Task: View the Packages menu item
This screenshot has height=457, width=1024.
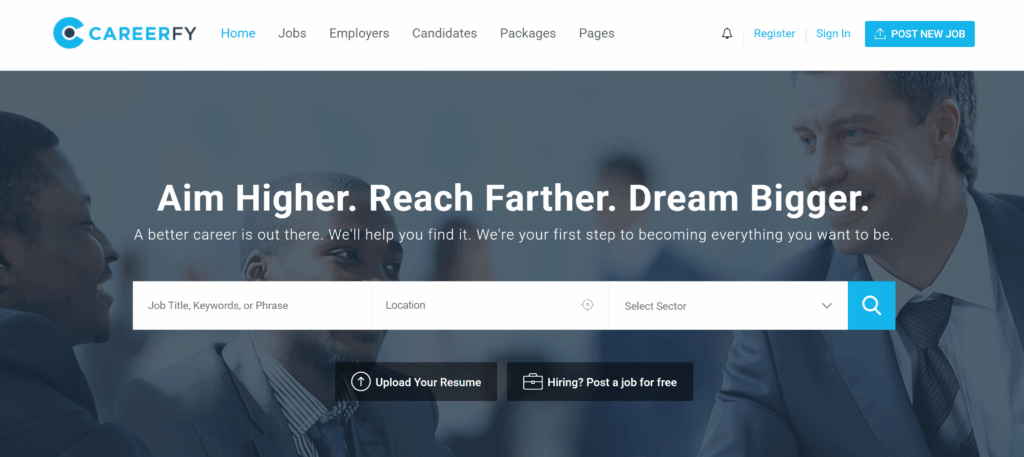Action: pos(528,33)
